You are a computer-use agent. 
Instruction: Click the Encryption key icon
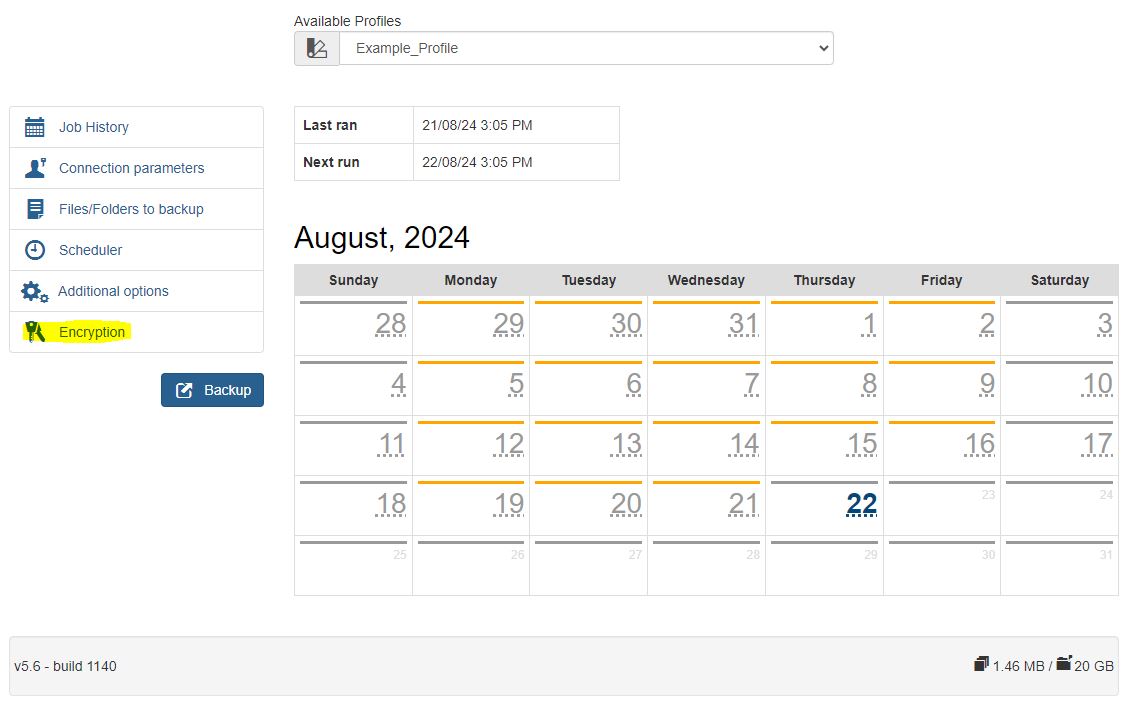point(35,332)
